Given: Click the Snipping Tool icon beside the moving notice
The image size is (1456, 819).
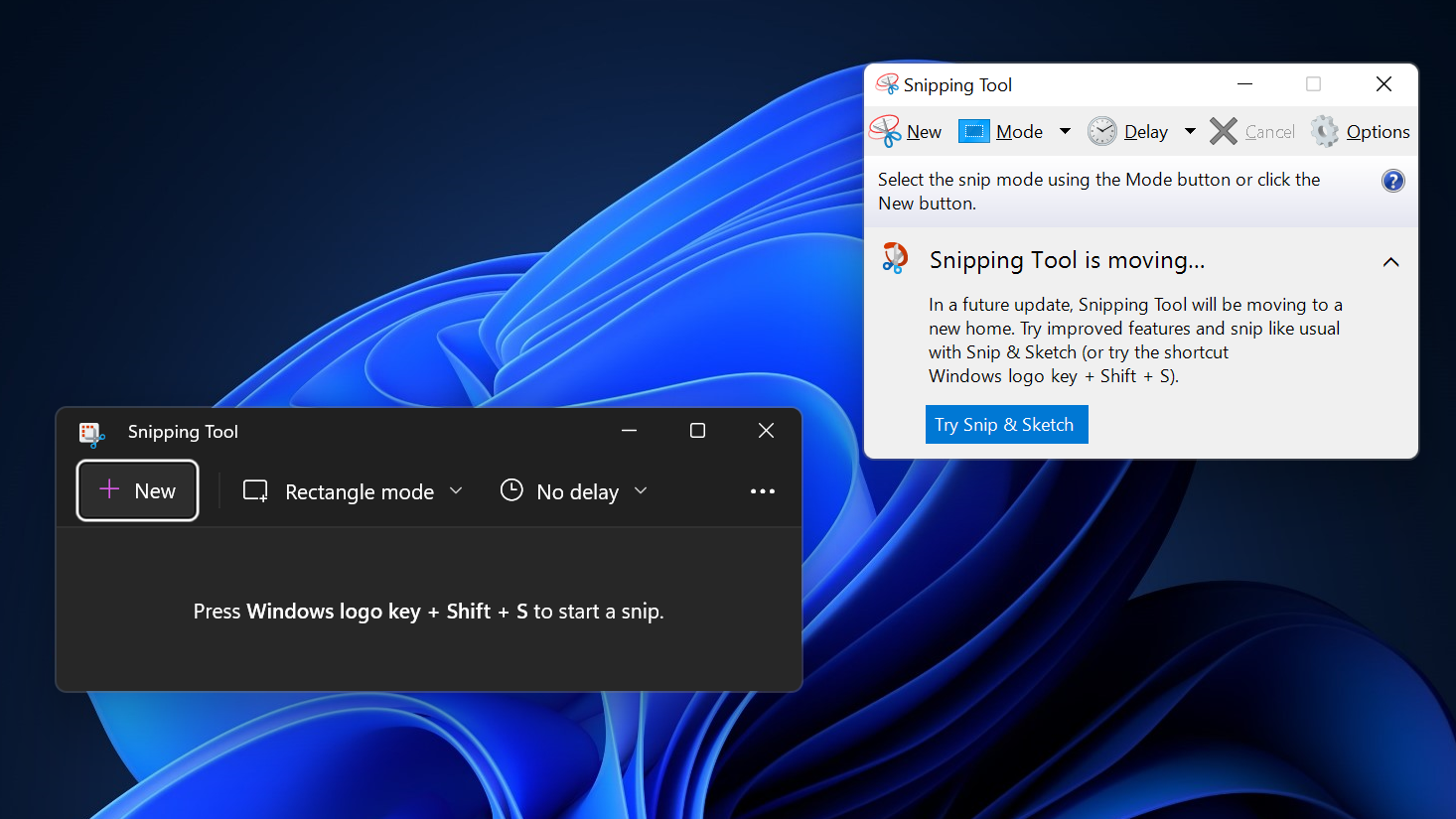Looking at the screenshot, I should [894, 257].
